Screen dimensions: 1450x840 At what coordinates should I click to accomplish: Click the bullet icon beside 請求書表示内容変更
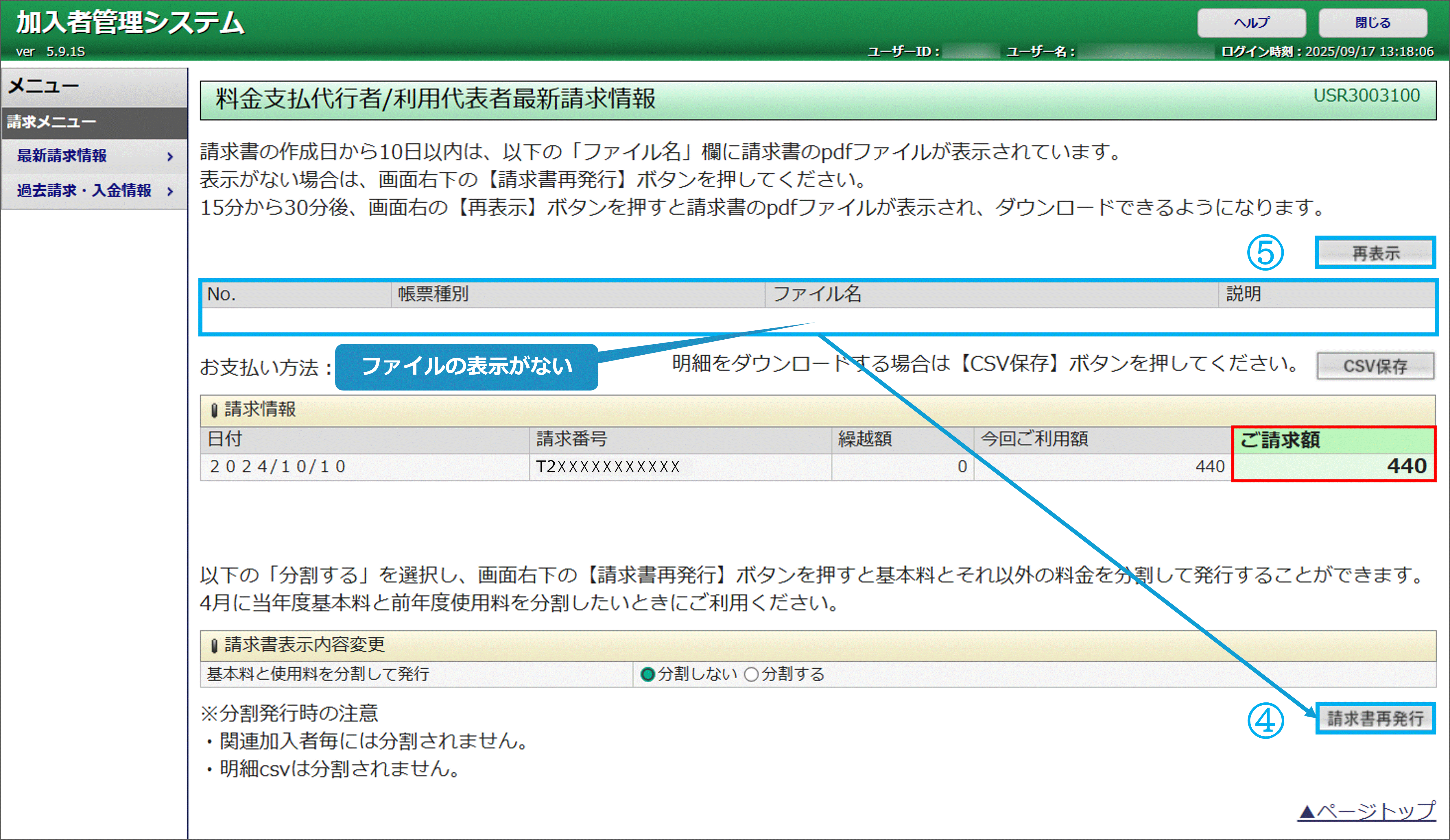(214, 646)
